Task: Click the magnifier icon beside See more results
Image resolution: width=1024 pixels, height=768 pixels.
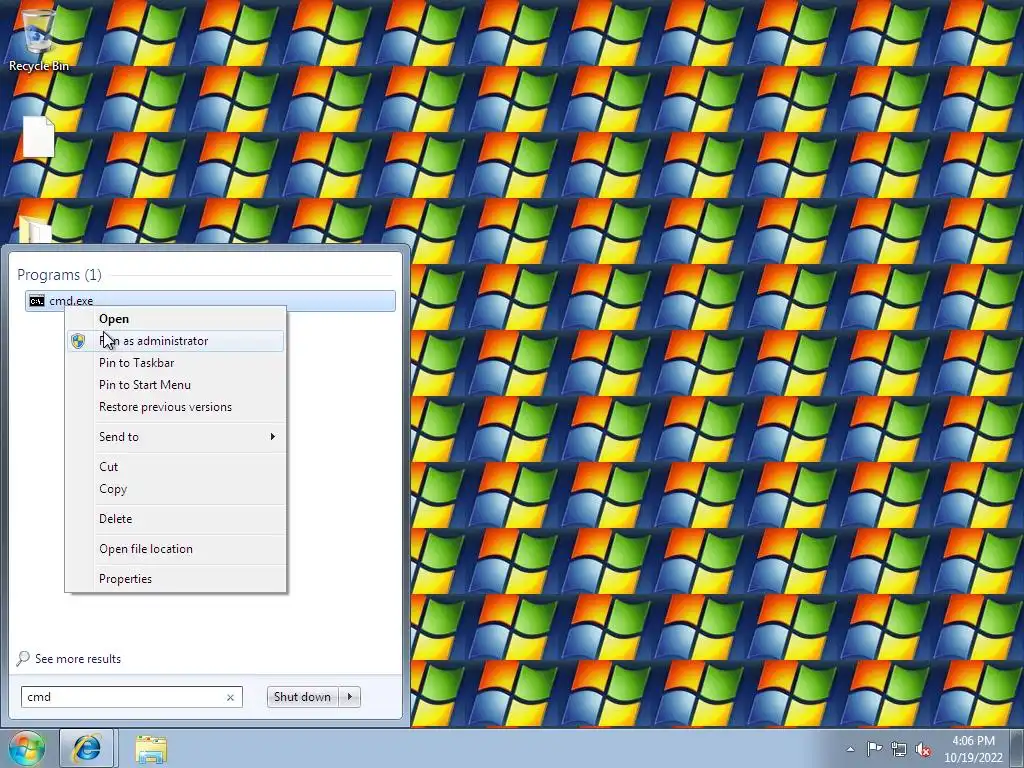Action: [24, 658]
